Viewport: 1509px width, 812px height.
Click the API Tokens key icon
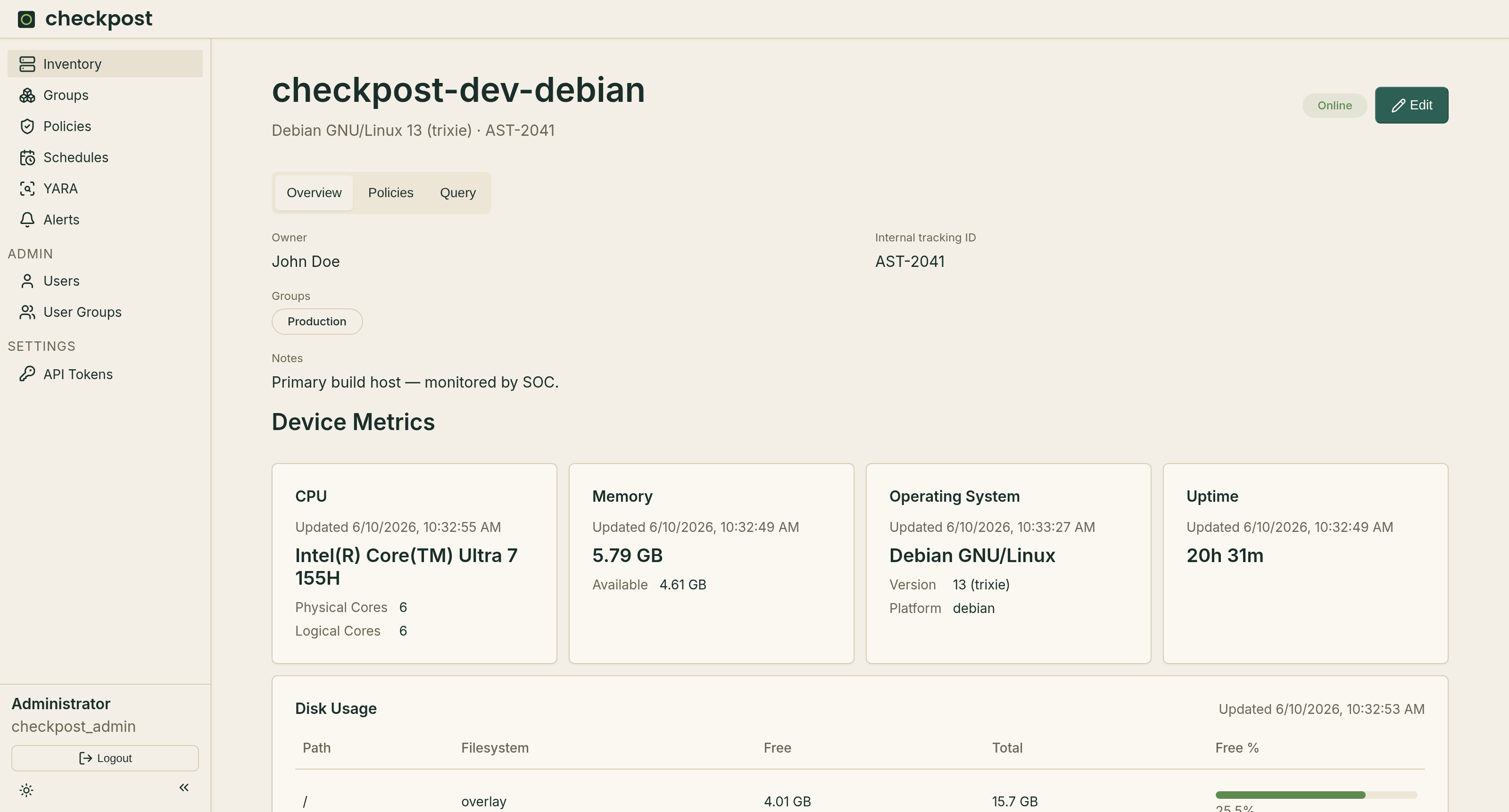[27, 374]
